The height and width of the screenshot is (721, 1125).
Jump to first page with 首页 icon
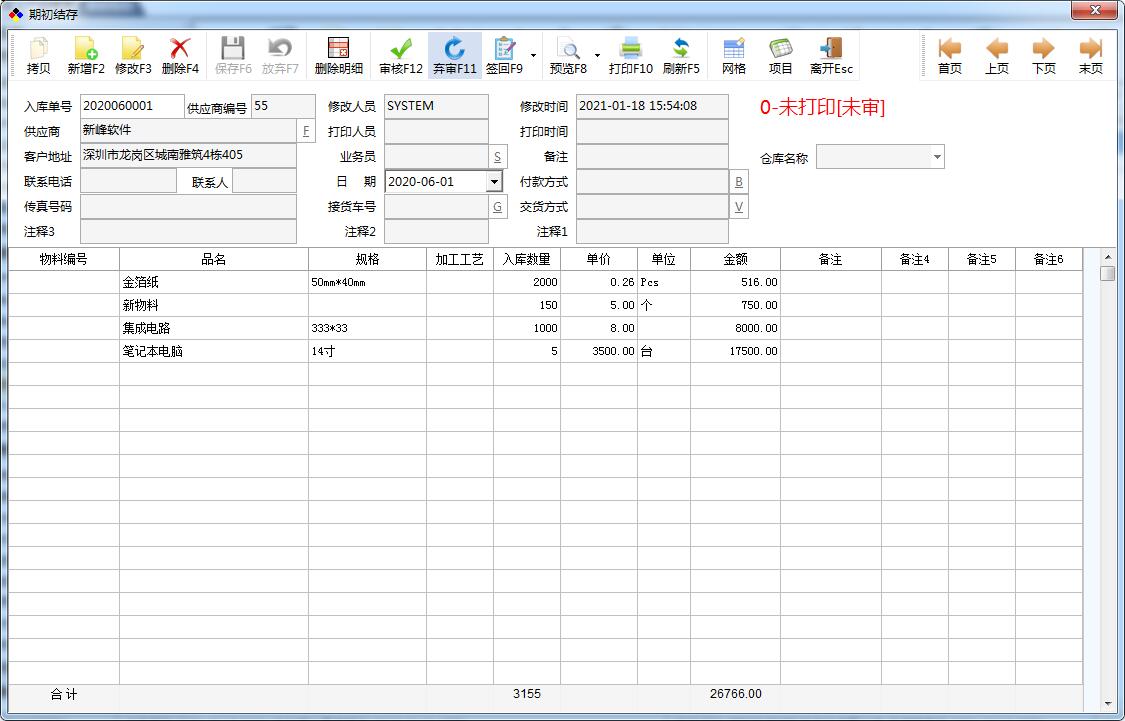(x=948, y=55)
